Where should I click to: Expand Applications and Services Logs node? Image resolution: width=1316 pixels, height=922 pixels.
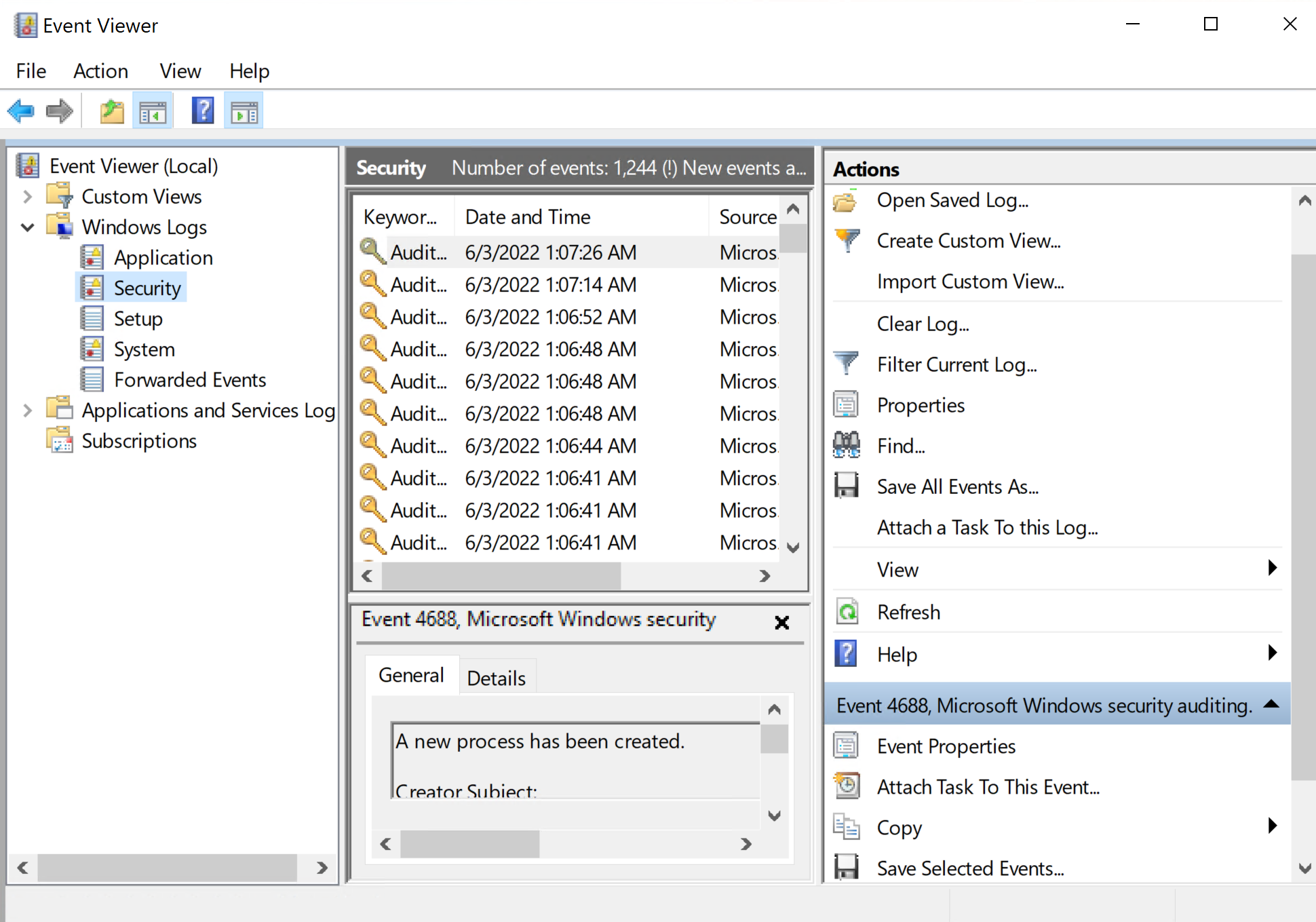[x=27, y=410]
